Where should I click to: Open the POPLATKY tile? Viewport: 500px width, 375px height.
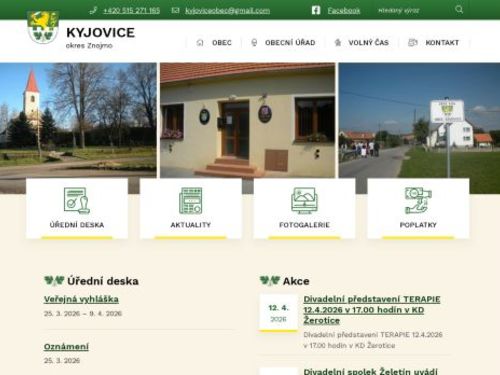click(x=418, y=208)
